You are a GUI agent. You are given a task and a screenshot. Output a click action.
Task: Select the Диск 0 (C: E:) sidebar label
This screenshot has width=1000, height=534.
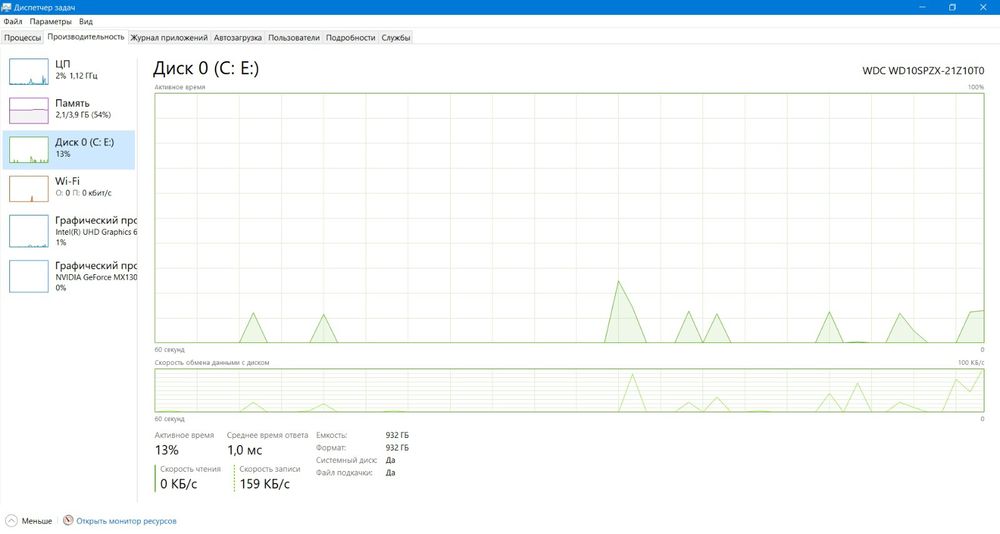(x=84, y=142)
